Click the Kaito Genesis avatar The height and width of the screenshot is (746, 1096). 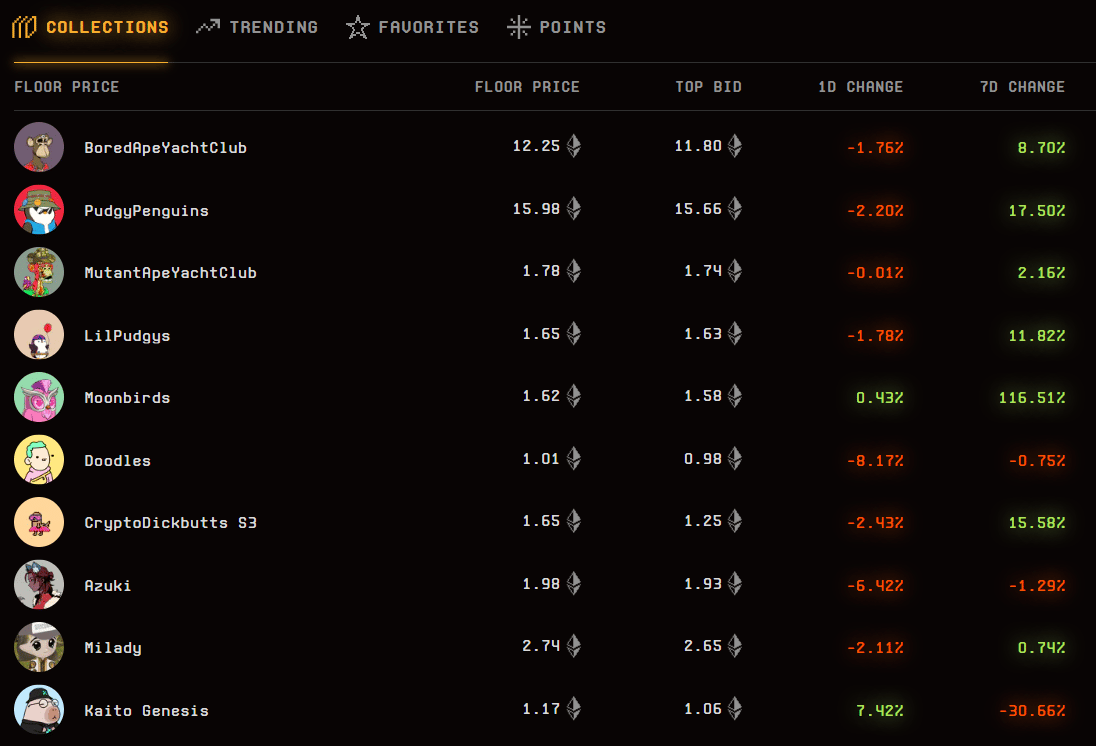(x=39, y=710)
